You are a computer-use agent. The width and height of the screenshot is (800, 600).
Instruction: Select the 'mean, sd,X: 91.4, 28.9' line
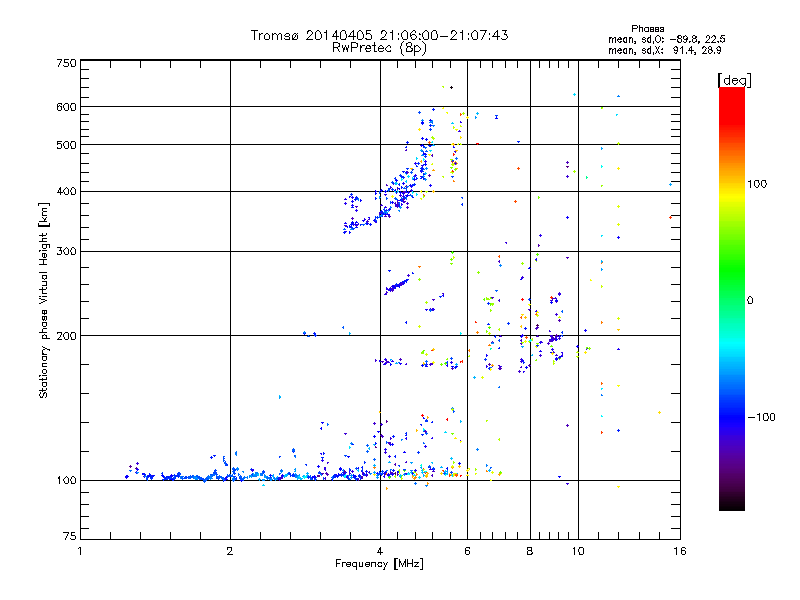coord(664,50)
